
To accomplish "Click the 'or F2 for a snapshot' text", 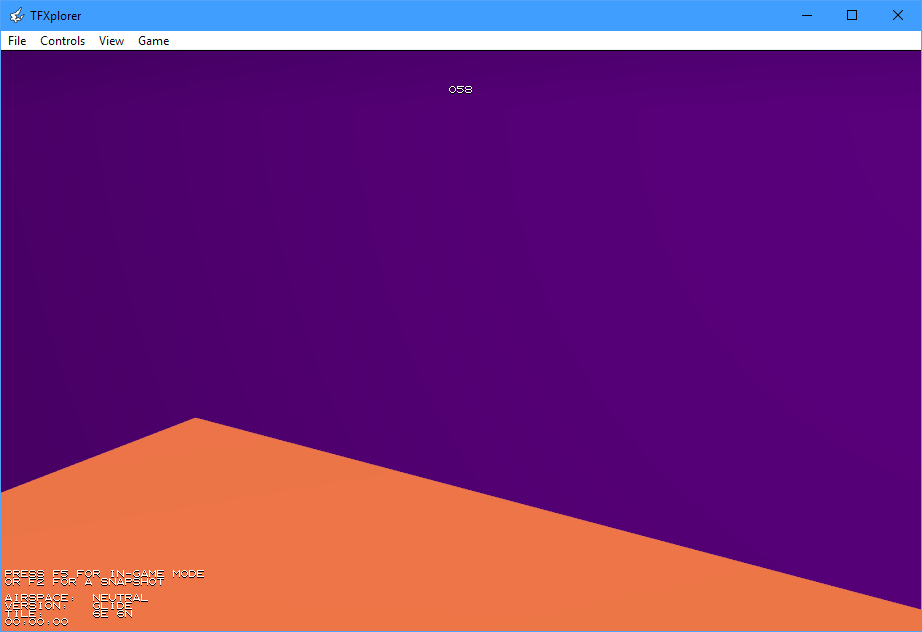I will pyautogui.click(x=84, y=581).
